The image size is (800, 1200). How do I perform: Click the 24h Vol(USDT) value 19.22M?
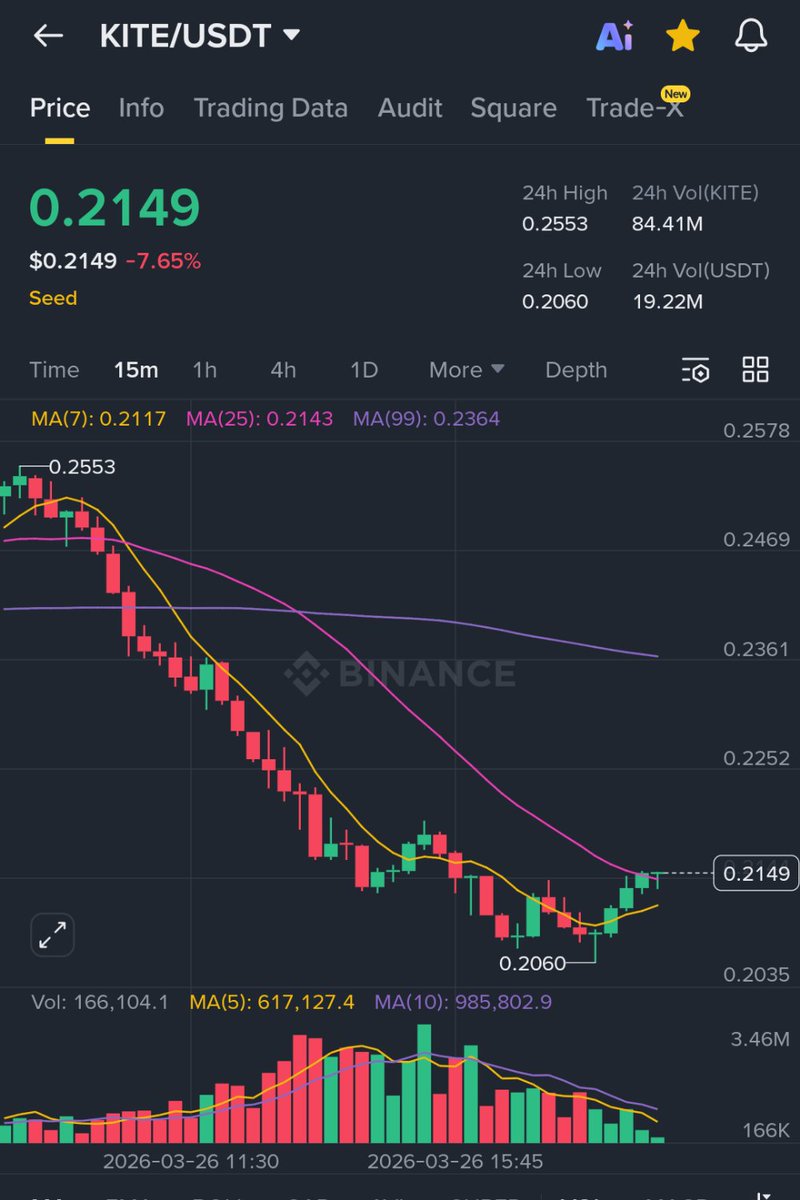[x=665, y=301]
